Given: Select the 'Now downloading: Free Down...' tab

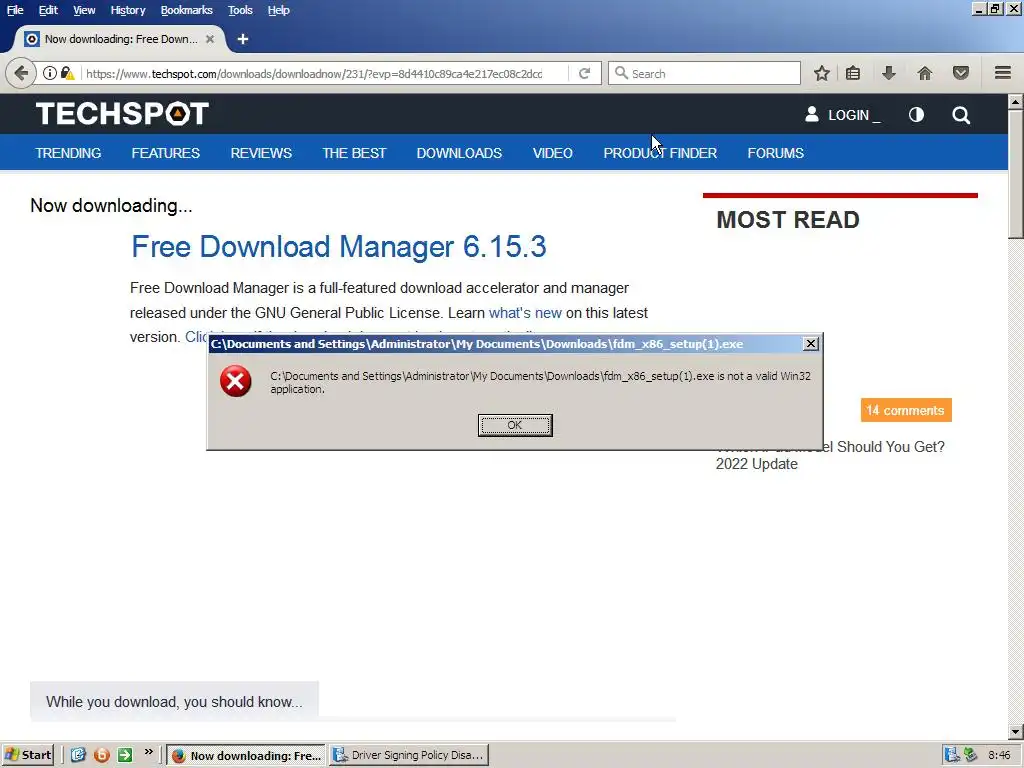Looking at the screenshot, I should pyautogui.click(x=120, y=39).
